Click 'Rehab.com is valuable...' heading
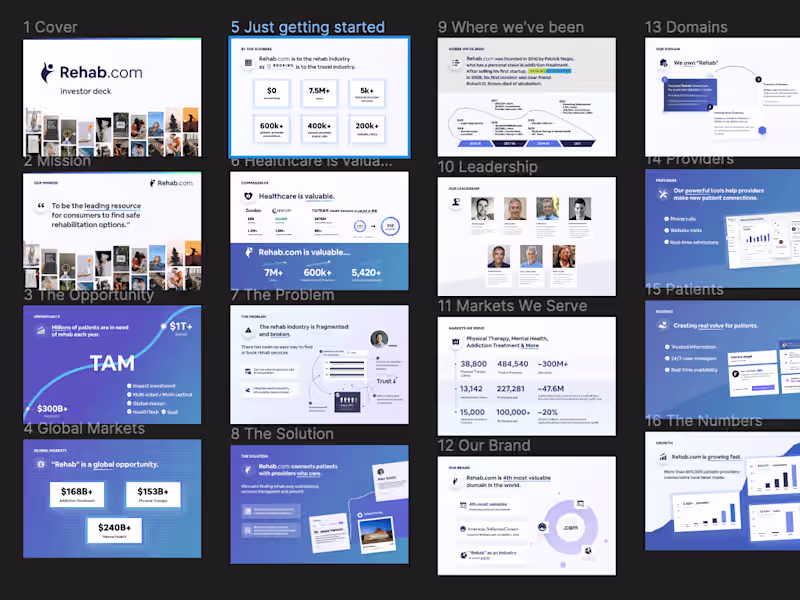Image resolution: width=800 pixels, height=600 pixels. (304, 252)
